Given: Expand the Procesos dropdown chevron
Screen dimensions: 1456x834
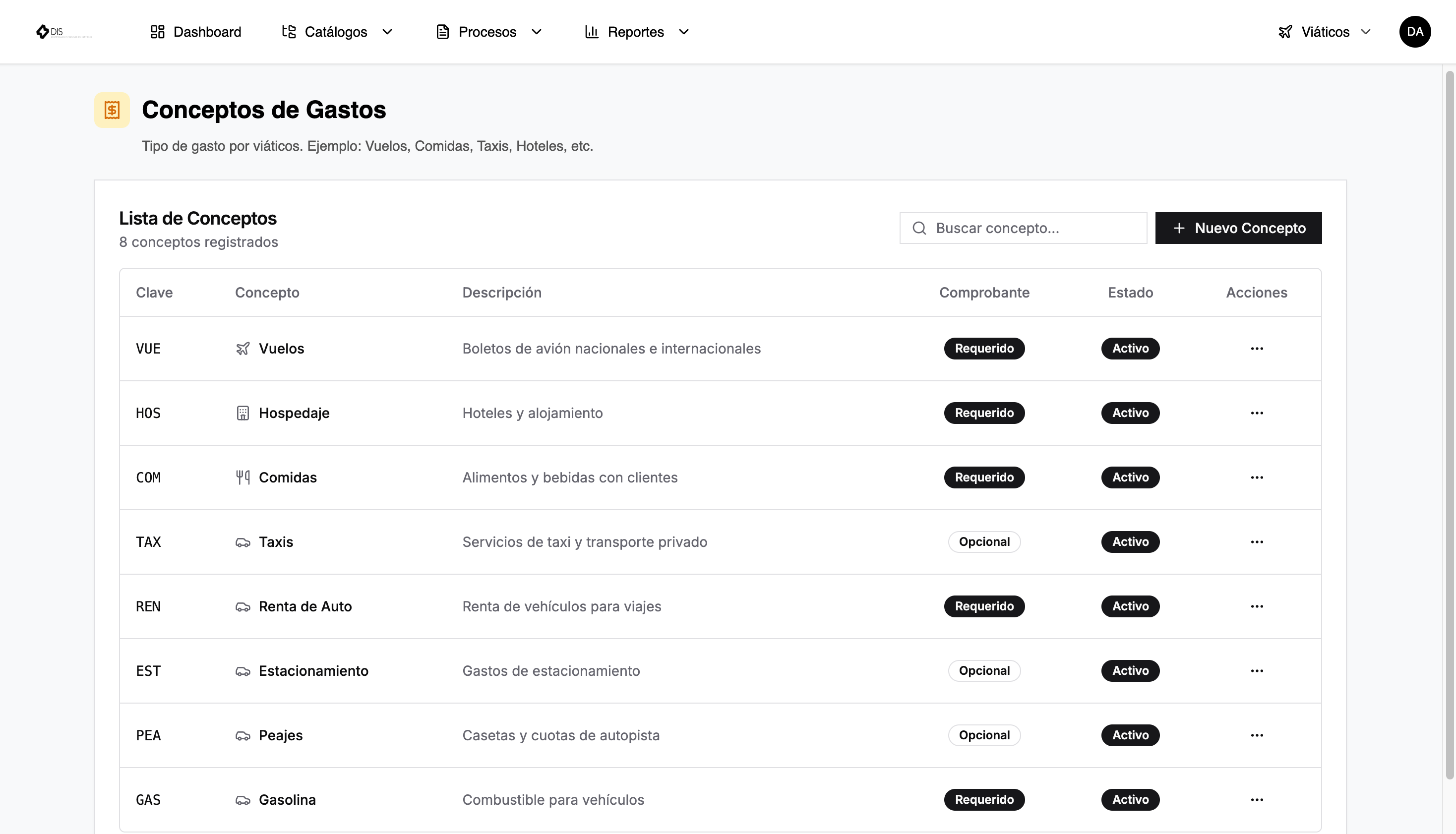Looking at the screenshot, I should (537, 32).
